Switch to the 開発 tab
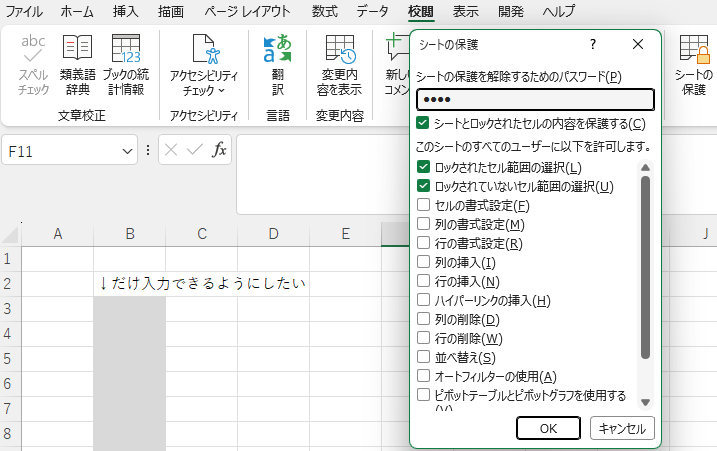Screen dimensions: 717x451 pyautogui.click(x=511, y=11)
